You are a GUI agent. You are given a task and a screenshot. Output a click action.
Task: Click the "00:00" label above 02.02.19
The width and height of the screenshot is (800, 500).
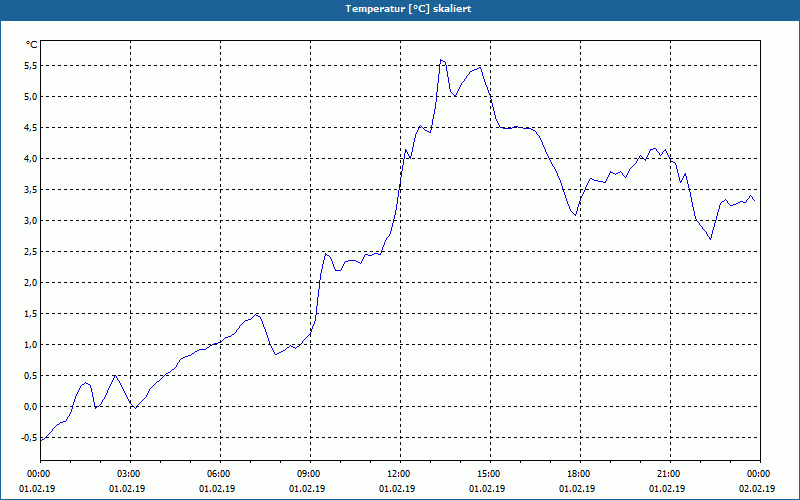tap(760, 474)
